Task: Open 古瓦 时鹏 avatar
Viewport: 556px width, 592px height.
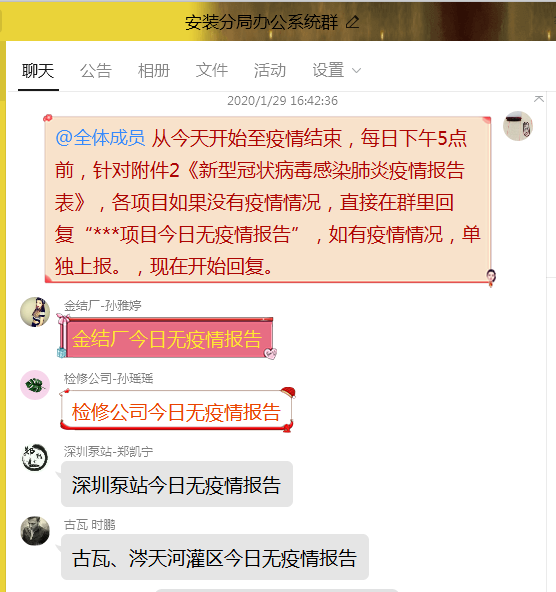Action: pyautogui.click(x=35, y=531)
